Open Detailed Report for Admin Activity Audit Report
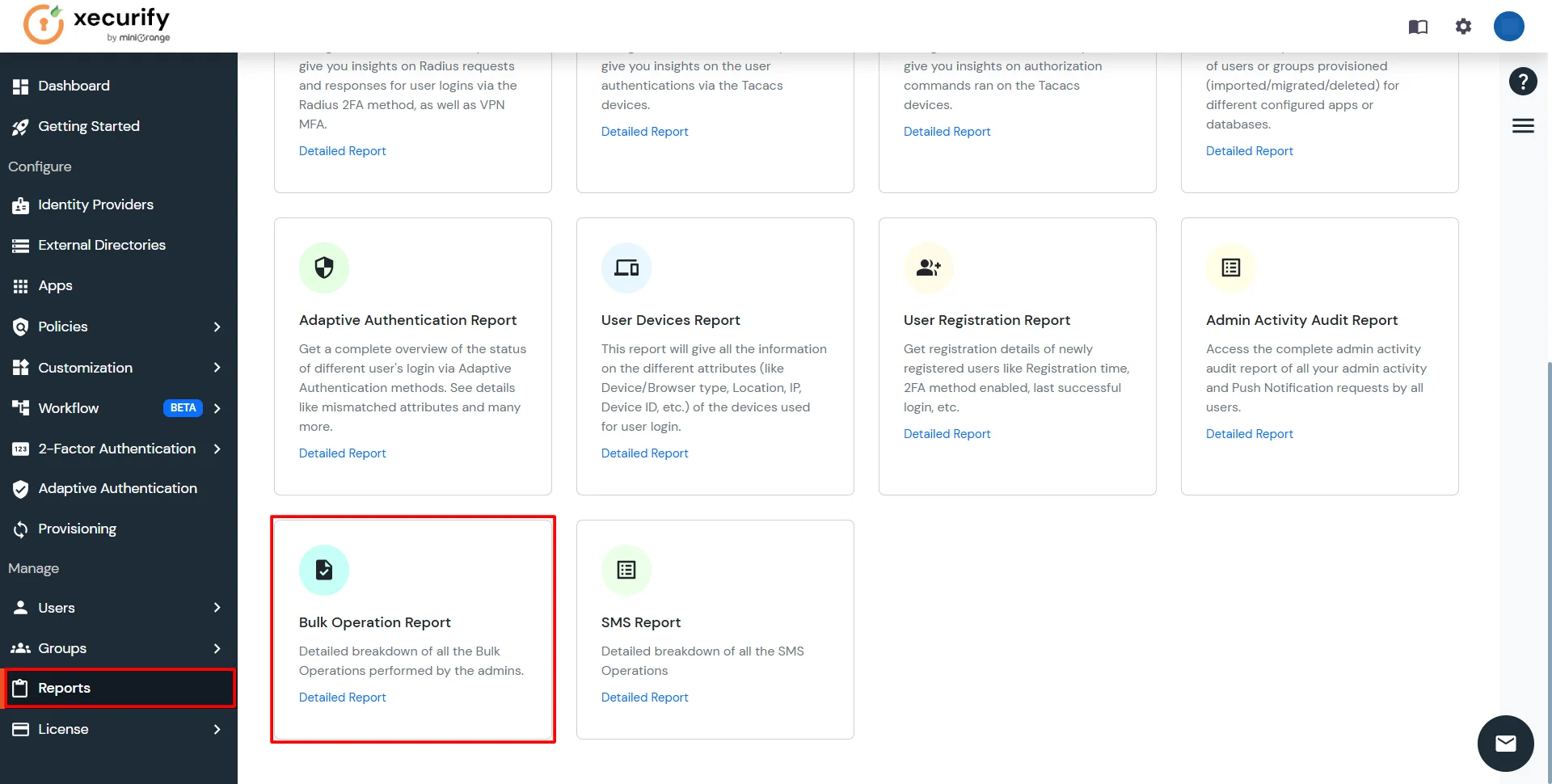This screenshot has width=1552, height=784. pos(1250,433)
